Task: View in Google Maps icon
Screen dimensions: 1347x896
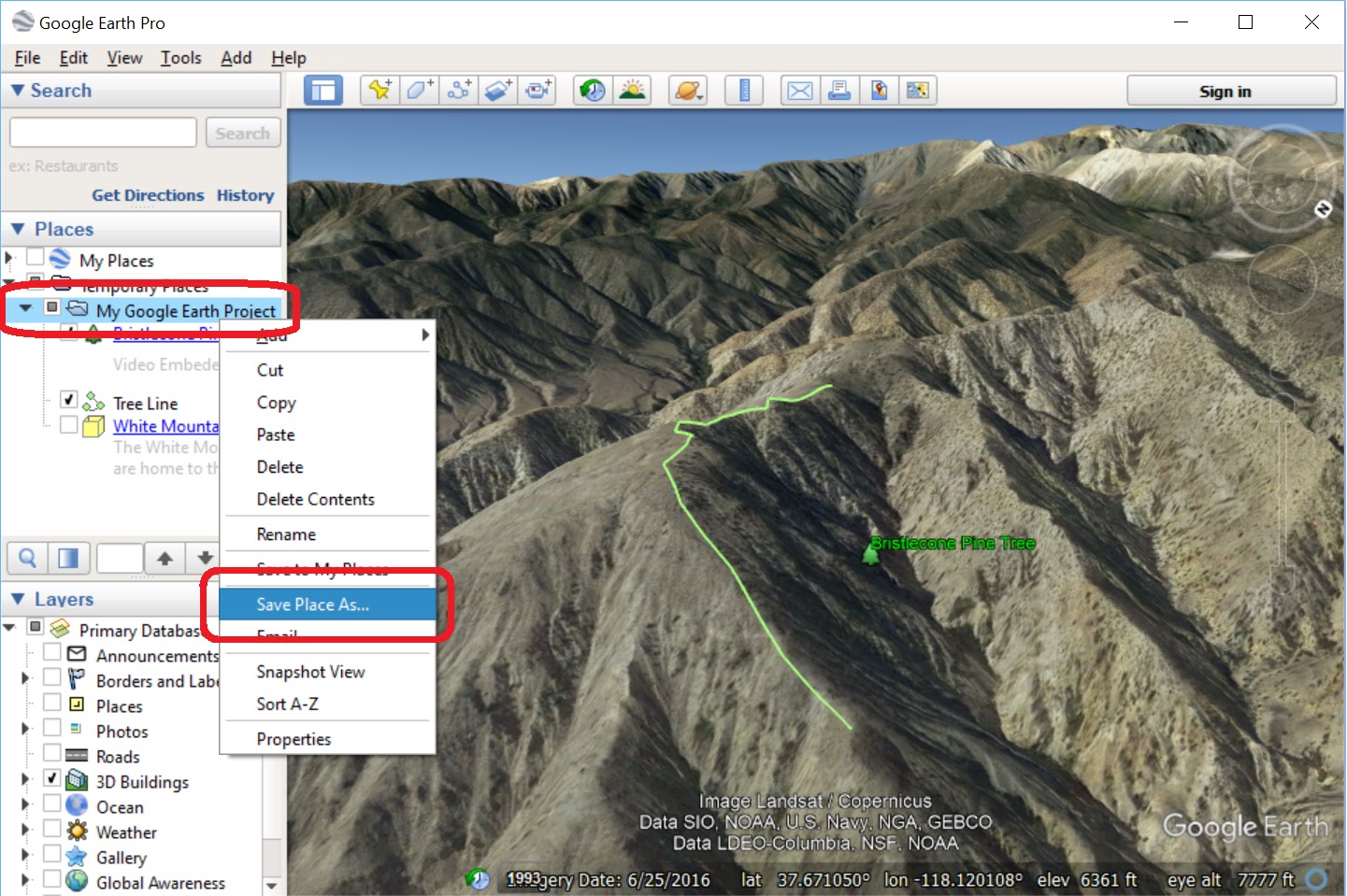Action: tap(918, 91)
